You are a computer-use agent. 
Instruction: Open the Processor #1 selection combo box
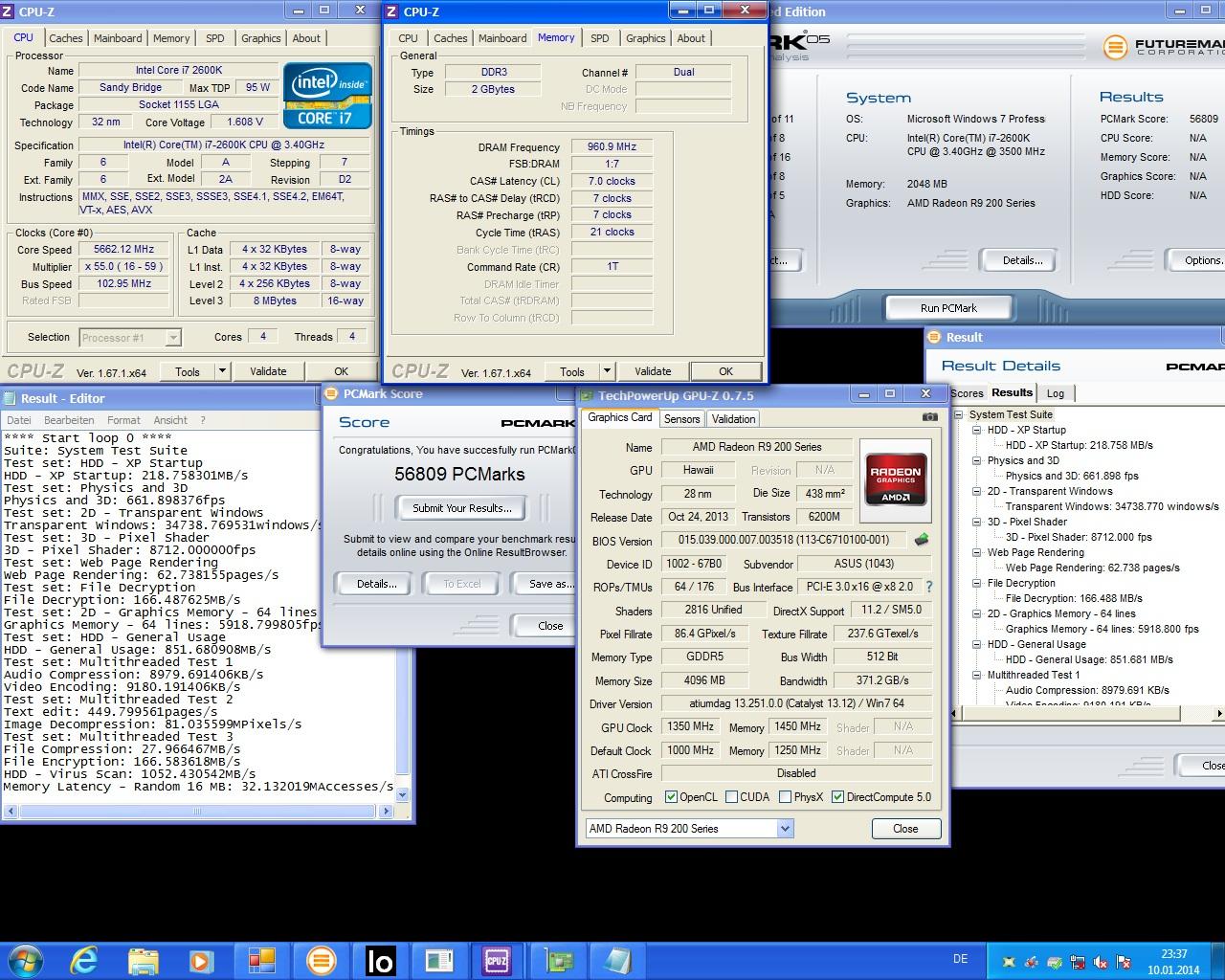coord(129,338)
